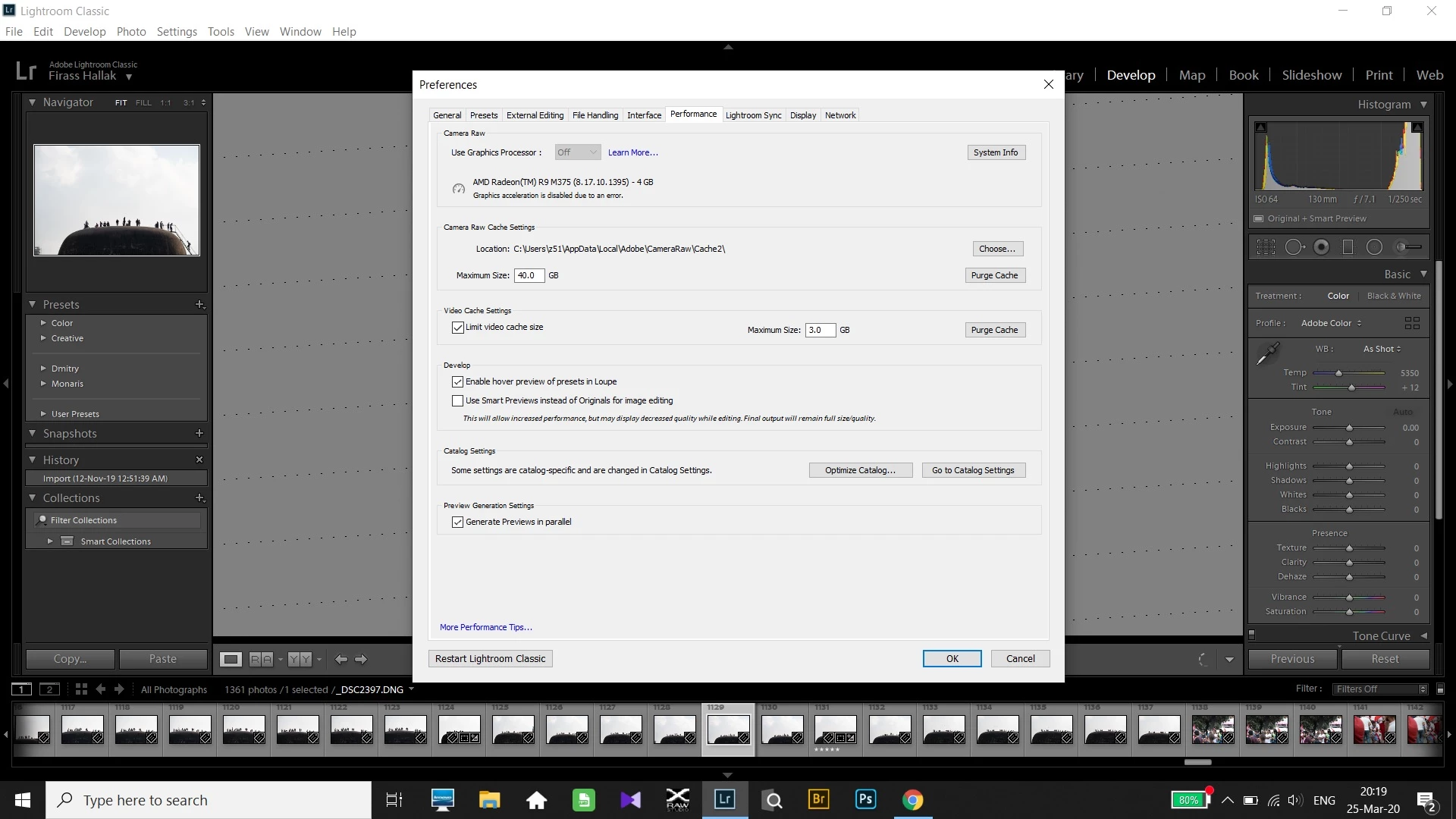Uncheck Limit video cache size
Image resolution: width=1456 pixels, height=819 pixels.
458,328
